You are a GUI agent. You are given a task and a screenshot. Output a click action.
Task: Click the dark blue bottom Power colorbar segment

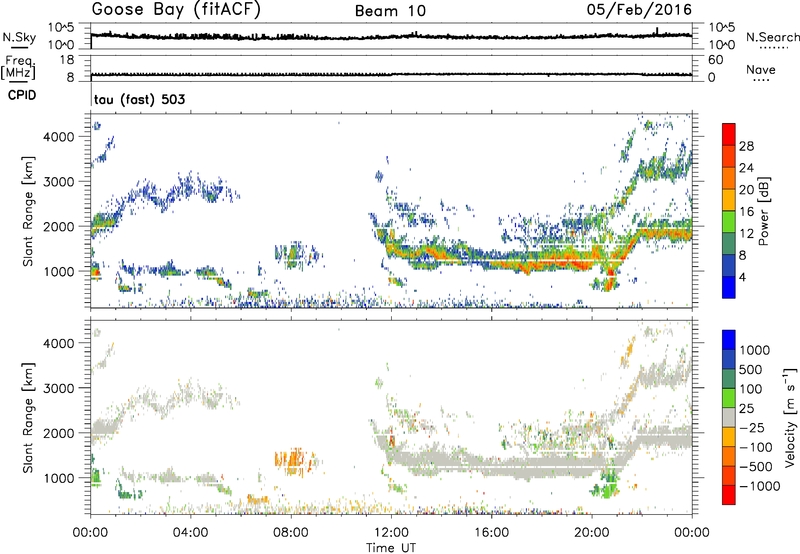pyautogui.click(x=729, y=287)
